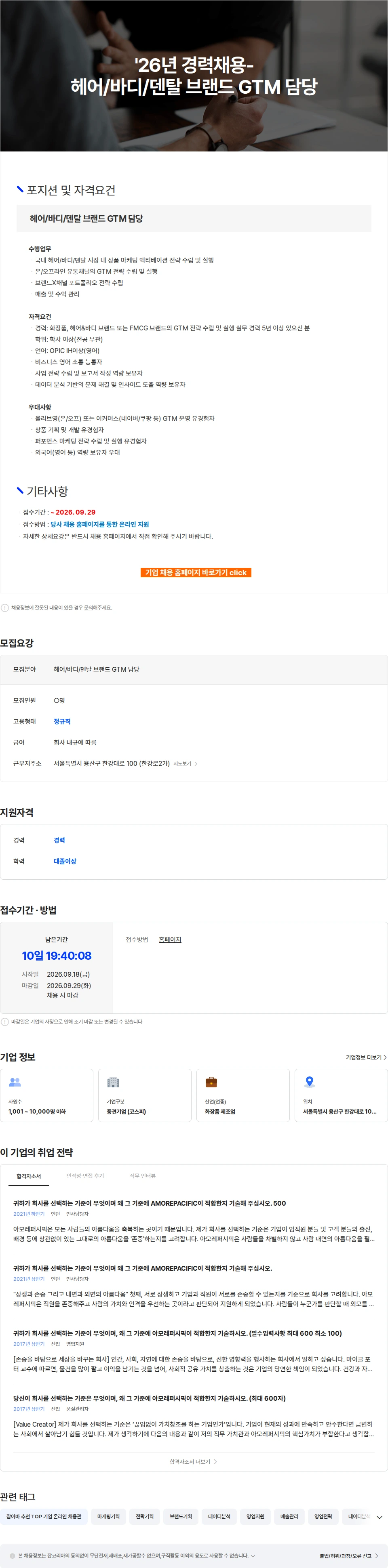
Task: Click the 중견기업 (코스피) company type card
Action: coord(145,1095)
